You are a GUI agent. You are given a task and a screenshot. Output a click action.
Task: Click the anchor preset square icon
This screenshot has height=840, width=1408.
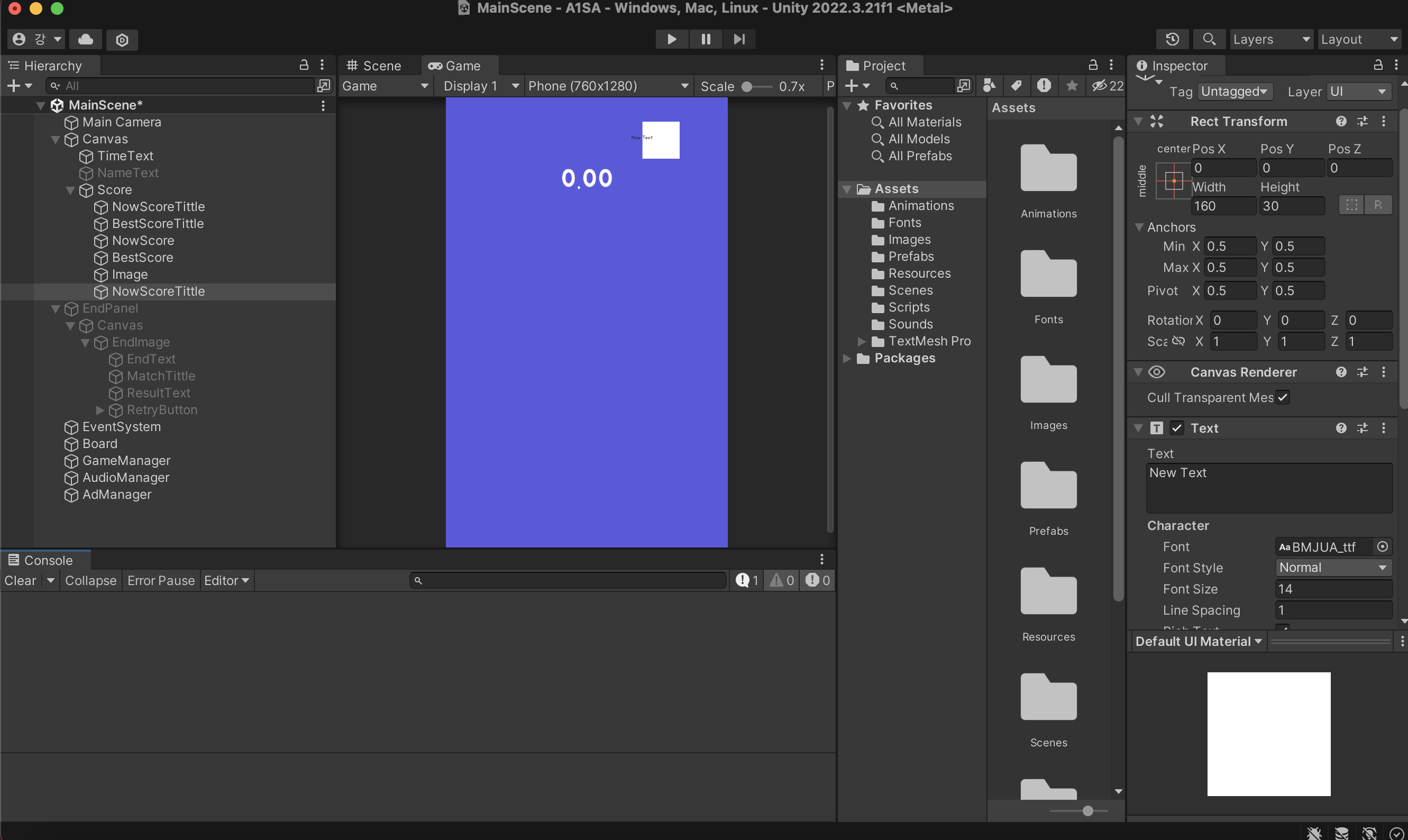point(1173,181)
